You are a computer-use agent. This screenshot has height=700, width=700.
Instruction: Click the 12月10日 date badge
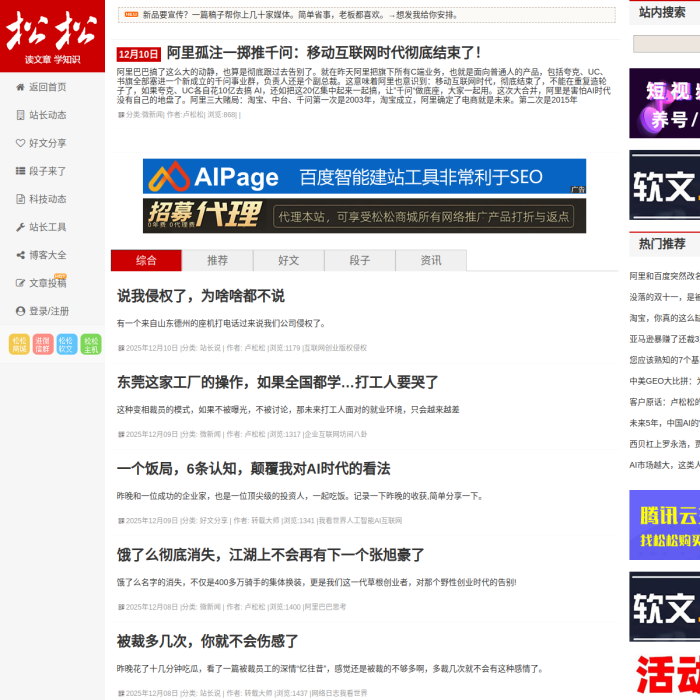point(138,54)
